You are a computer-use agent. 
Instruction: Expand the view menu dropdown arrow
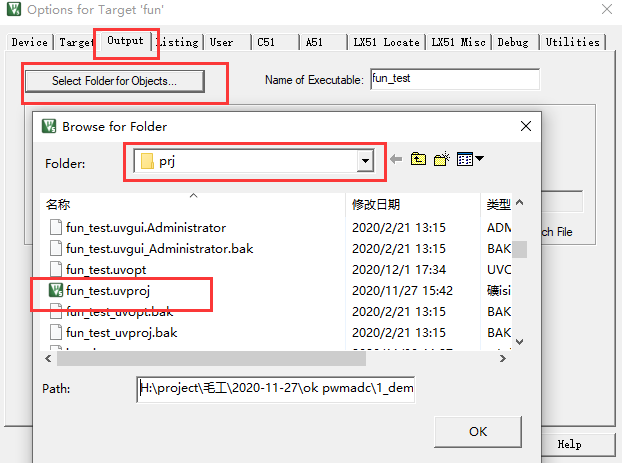(480, 159)
